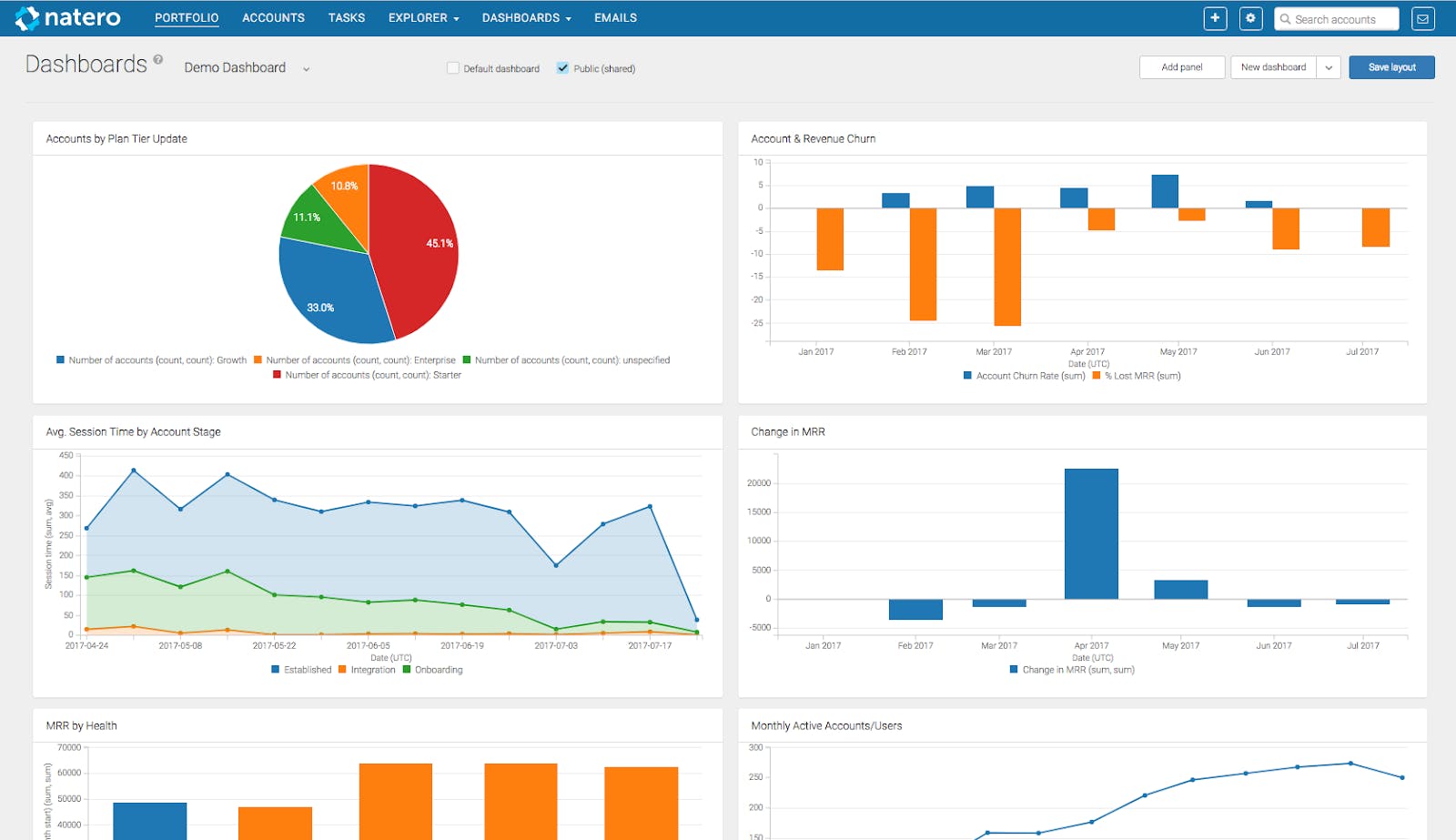Open the Emails page

coord(615,18)
